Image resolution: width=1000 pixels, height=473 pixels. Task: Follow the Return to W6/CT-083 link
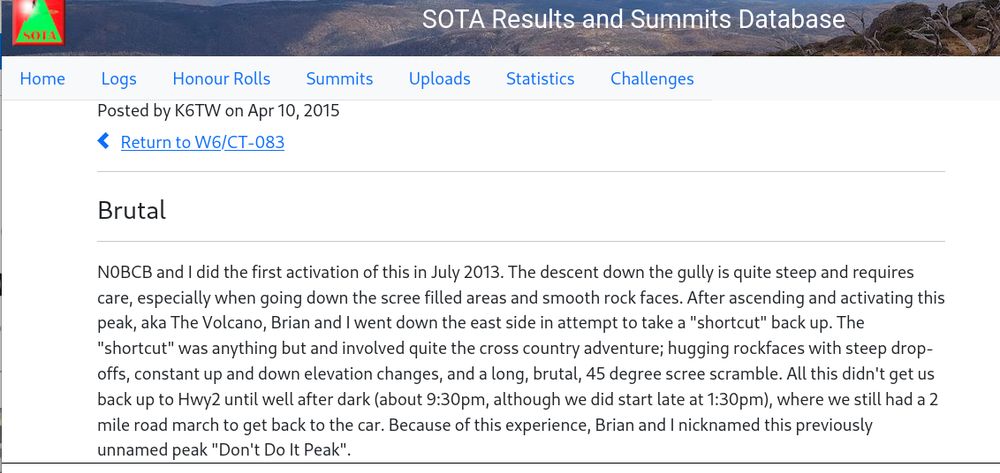click(202, 142)
